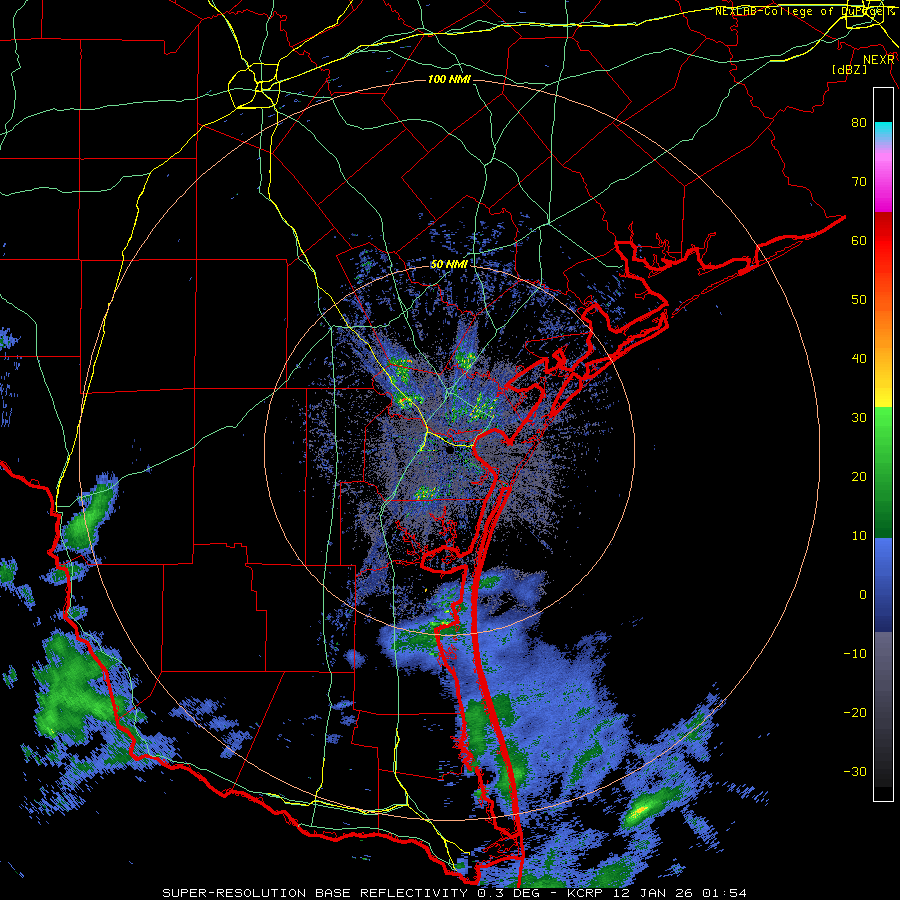This screenshot has width=900, height=900.
Task: Click the green segment of the reflectivity color bar
Action: (x=883, y=472)
